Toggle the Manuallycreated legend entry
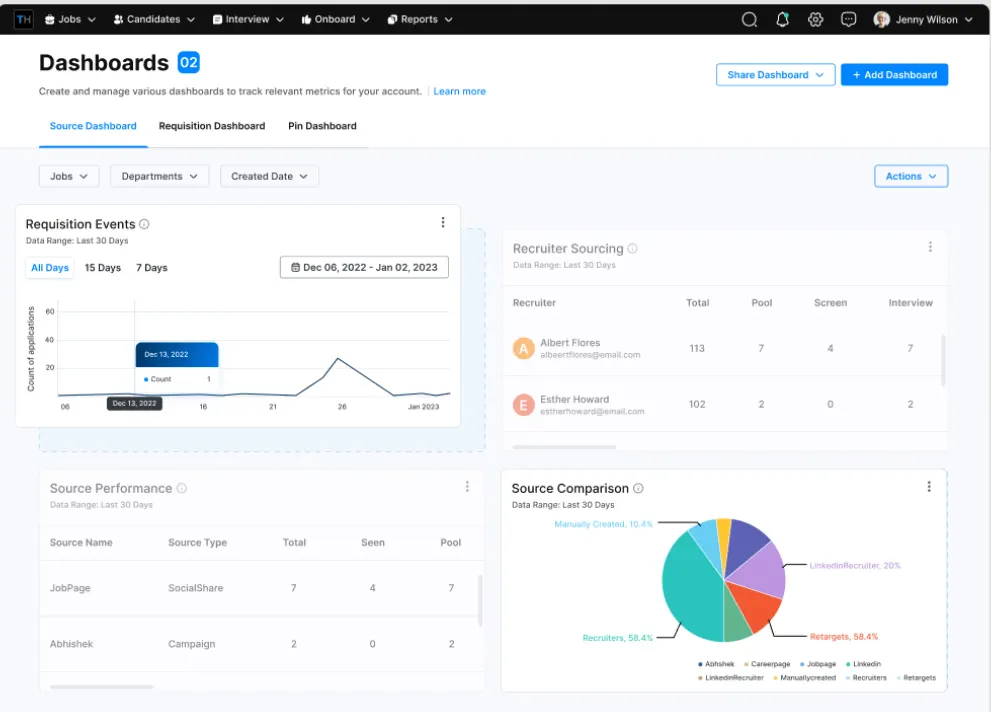The image size is (991, 712). pyautogui.click(x=805, y=678)
